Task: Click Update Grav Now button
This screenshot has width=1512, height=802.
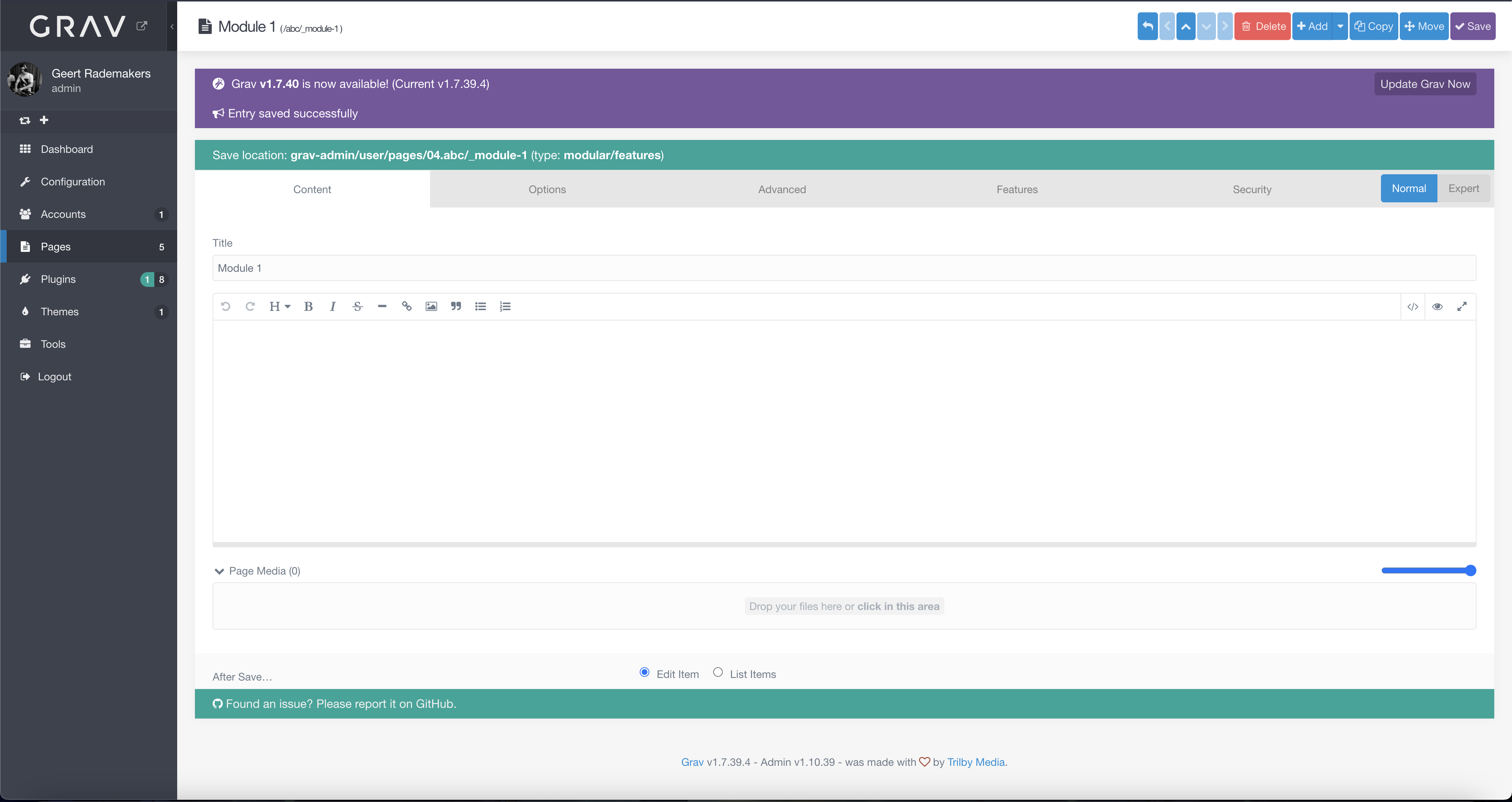Action: pyautogui.click(x=1425, y=84)
